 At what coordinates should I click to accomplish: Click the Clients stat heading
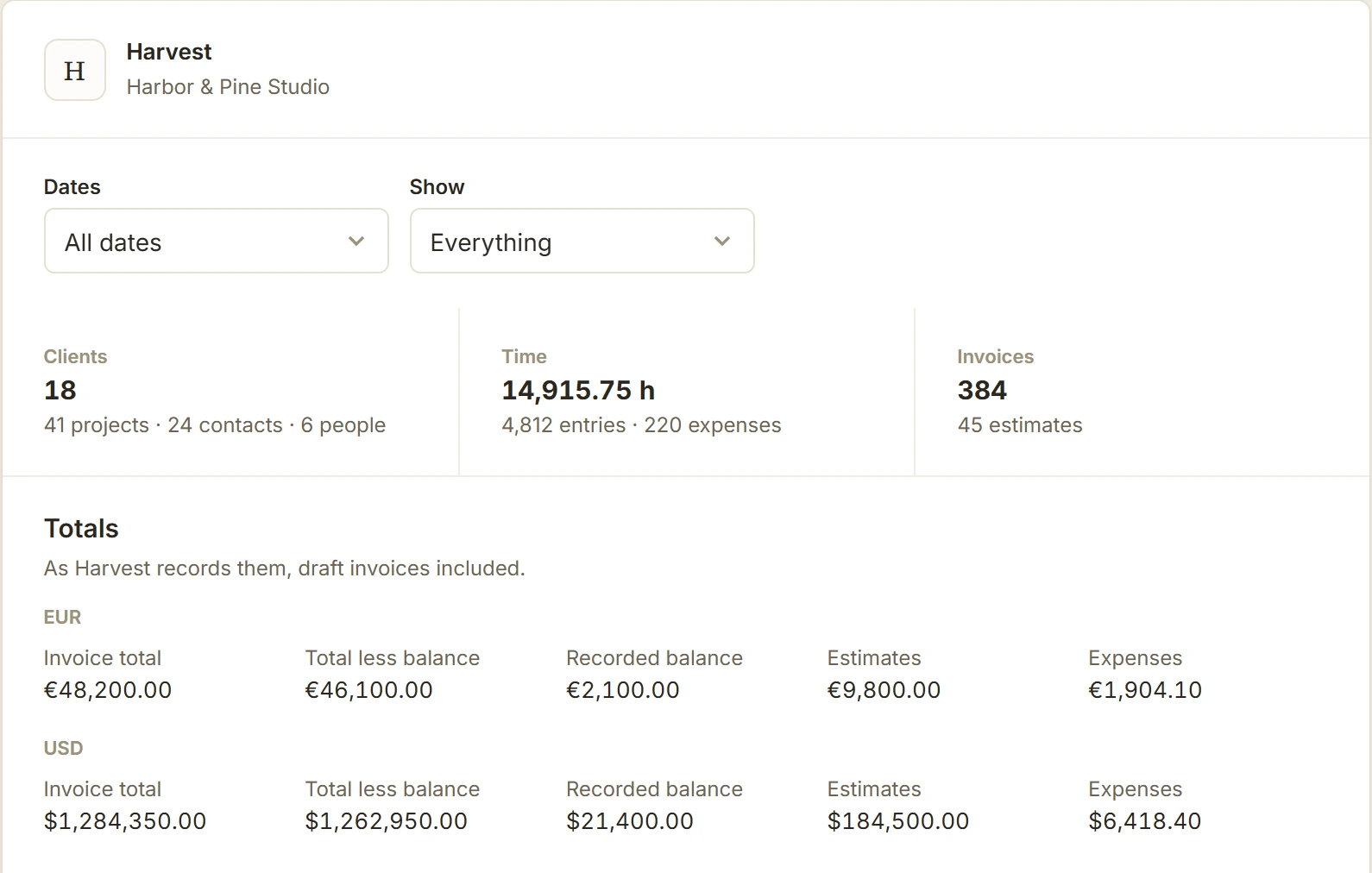76,356
